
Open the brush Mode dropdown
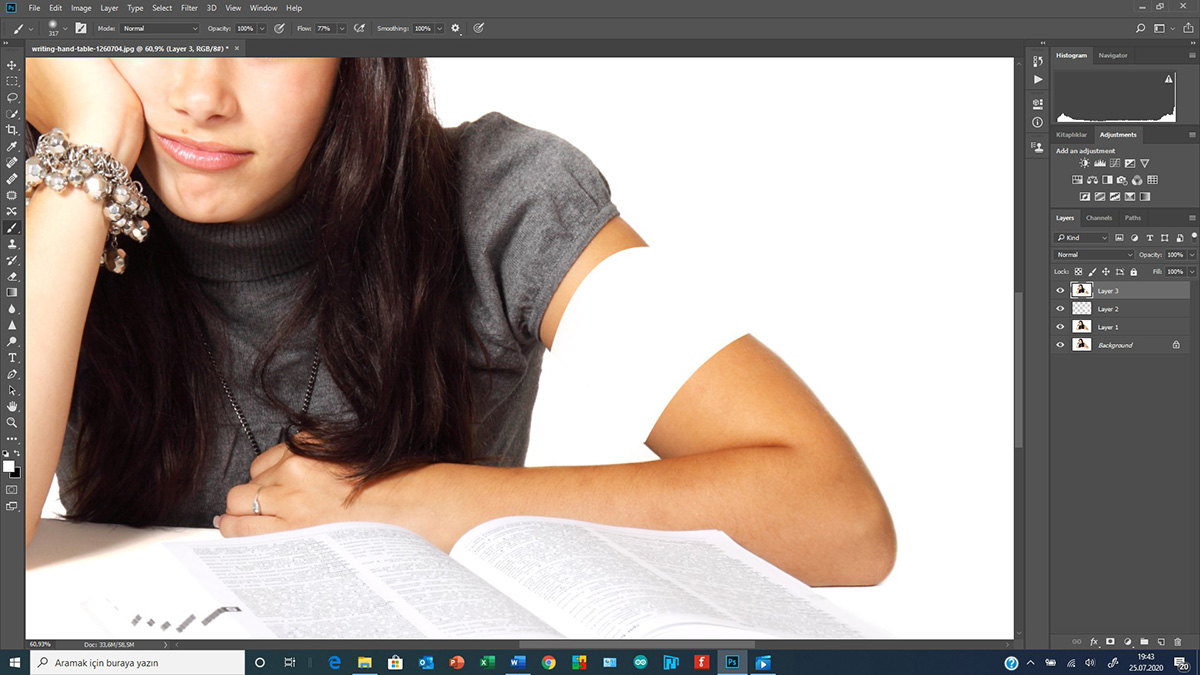click(160, 29)
